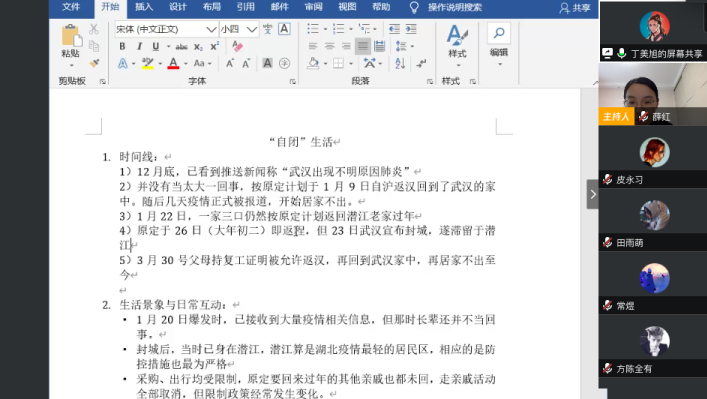Click the cut scissors icon
The image size is (707, 399).
(93, 29)
